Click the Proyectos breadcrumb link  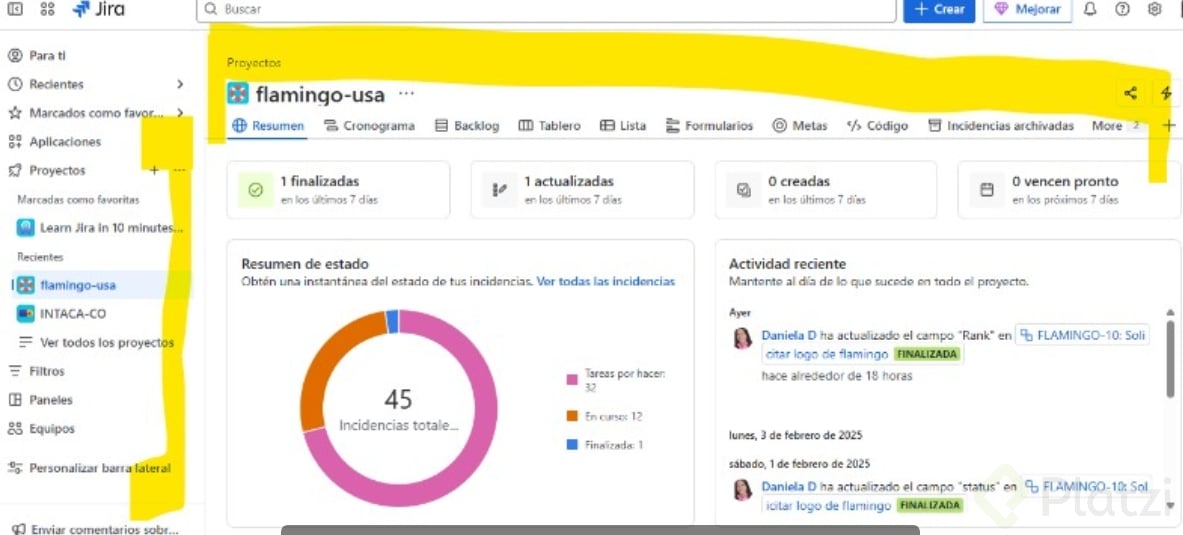[254, 63]
